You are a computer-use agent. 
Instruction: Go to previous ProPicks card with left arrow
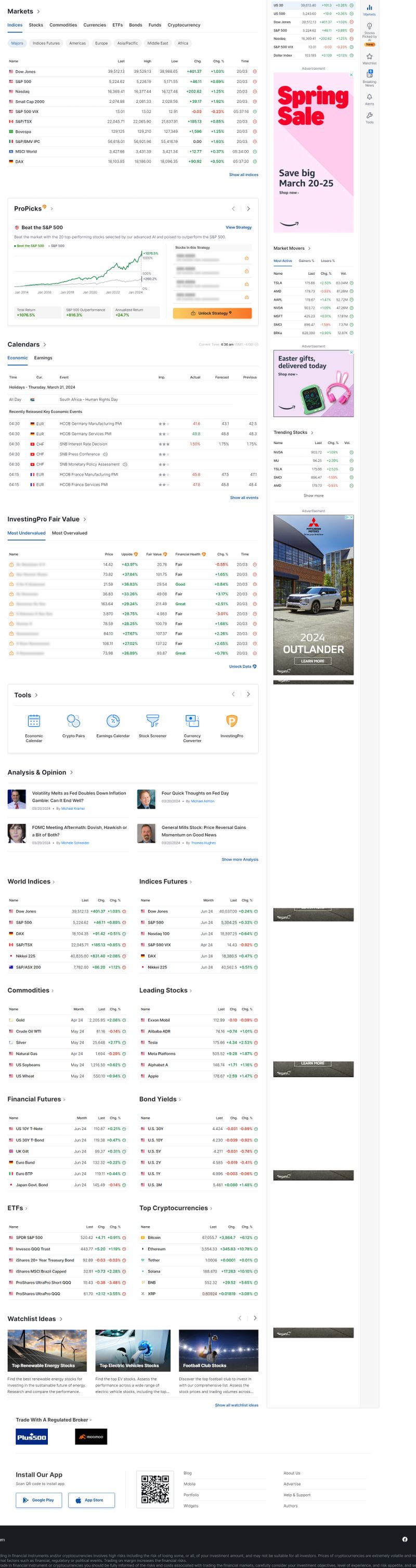233,209
